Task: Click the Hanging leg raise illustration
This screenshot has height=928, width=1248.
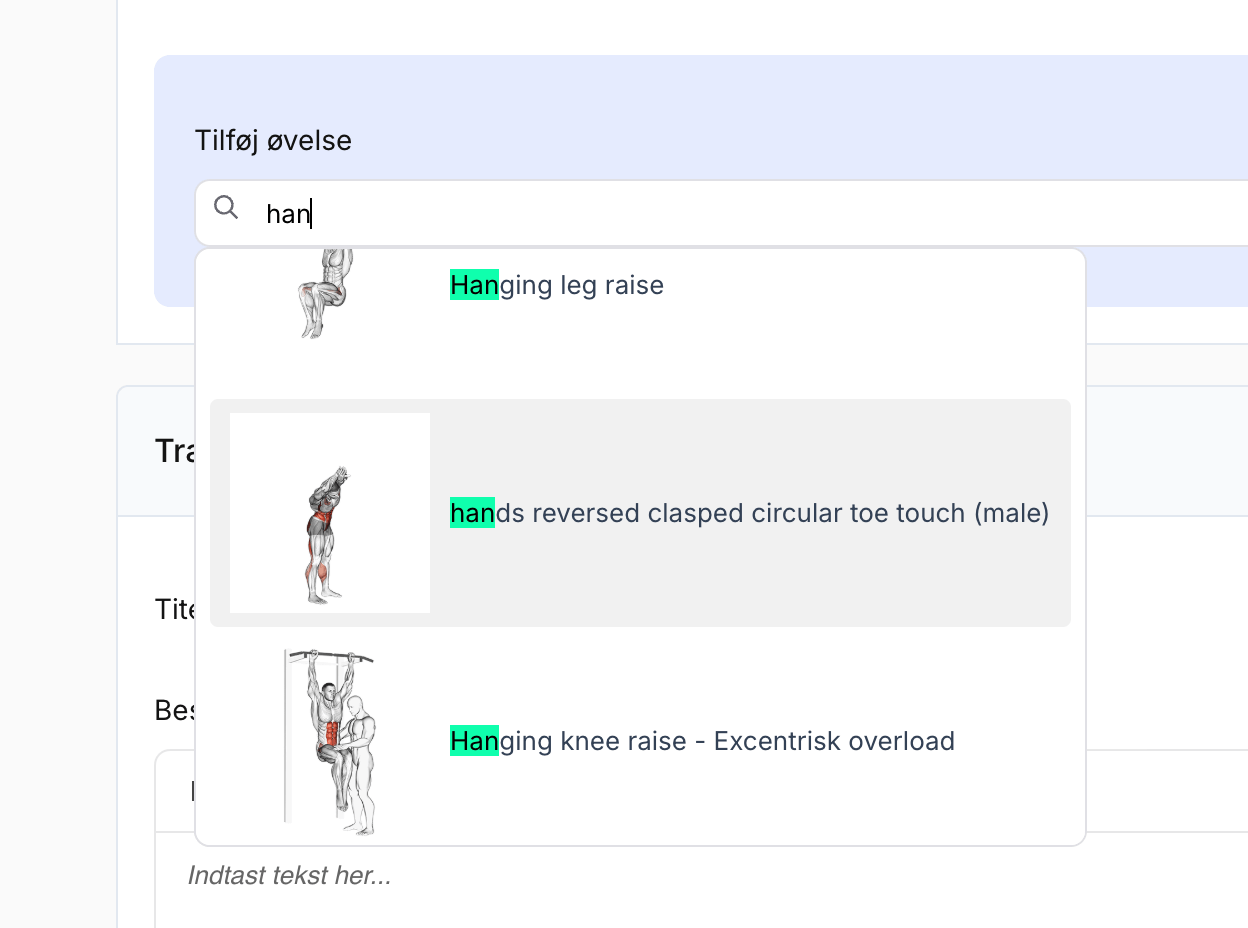Action: click(327, 292)
